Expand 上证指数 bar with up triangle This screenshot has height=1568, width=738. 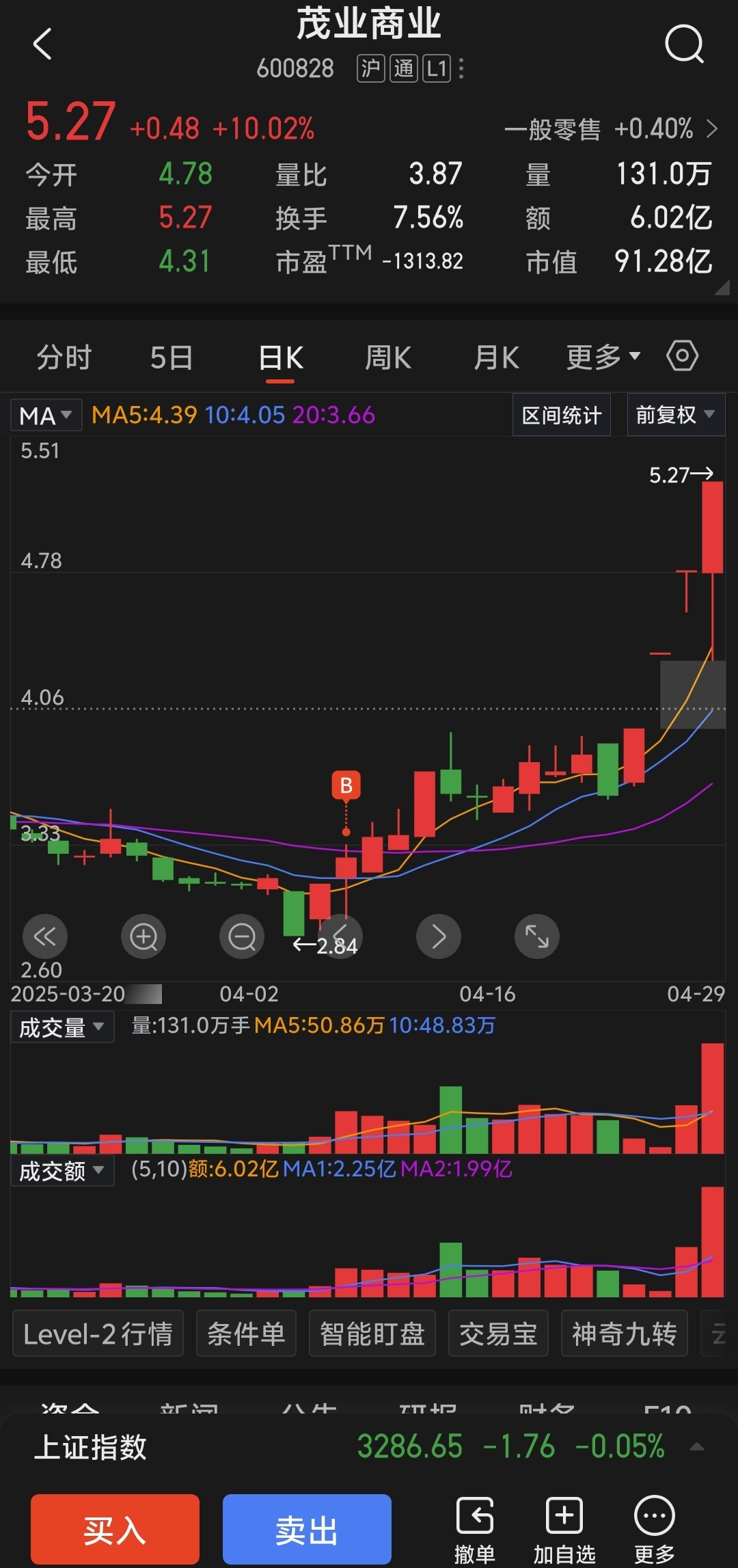pyautogui.click(x=696, y=1447)
